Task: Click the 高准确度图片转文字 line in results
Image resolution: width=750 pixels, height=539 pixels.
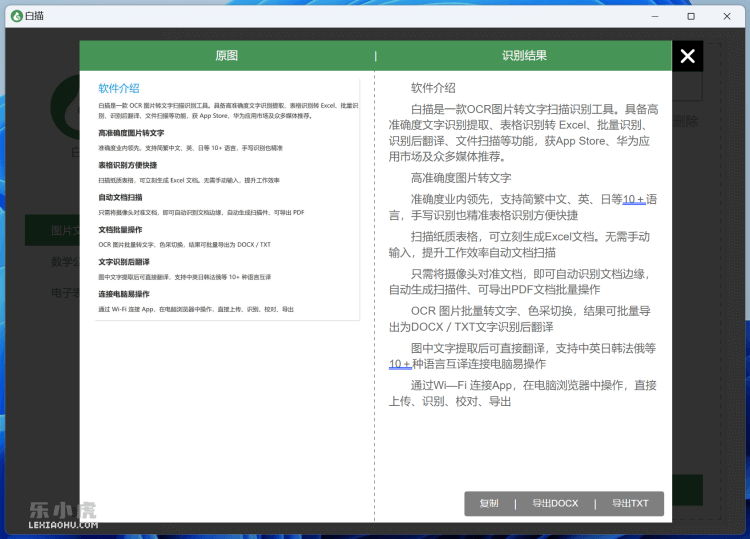Action: 461,178
